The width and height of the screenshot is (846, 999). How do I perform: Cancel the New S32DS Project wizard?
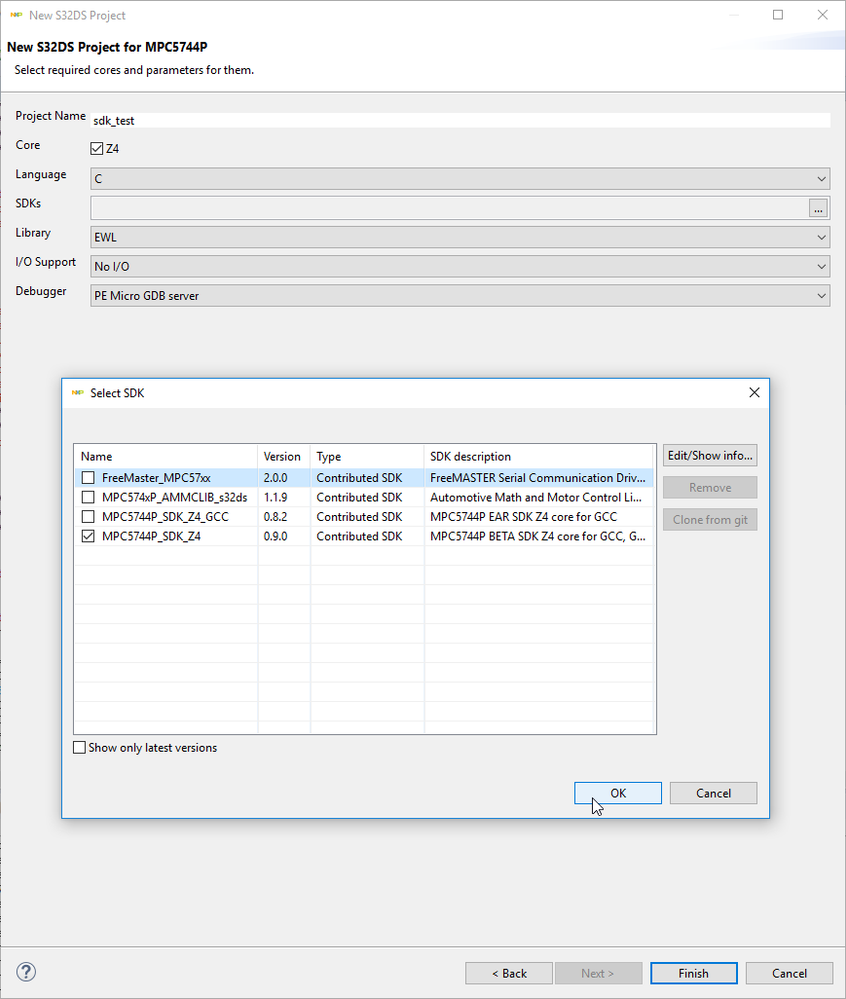(789, 973)
